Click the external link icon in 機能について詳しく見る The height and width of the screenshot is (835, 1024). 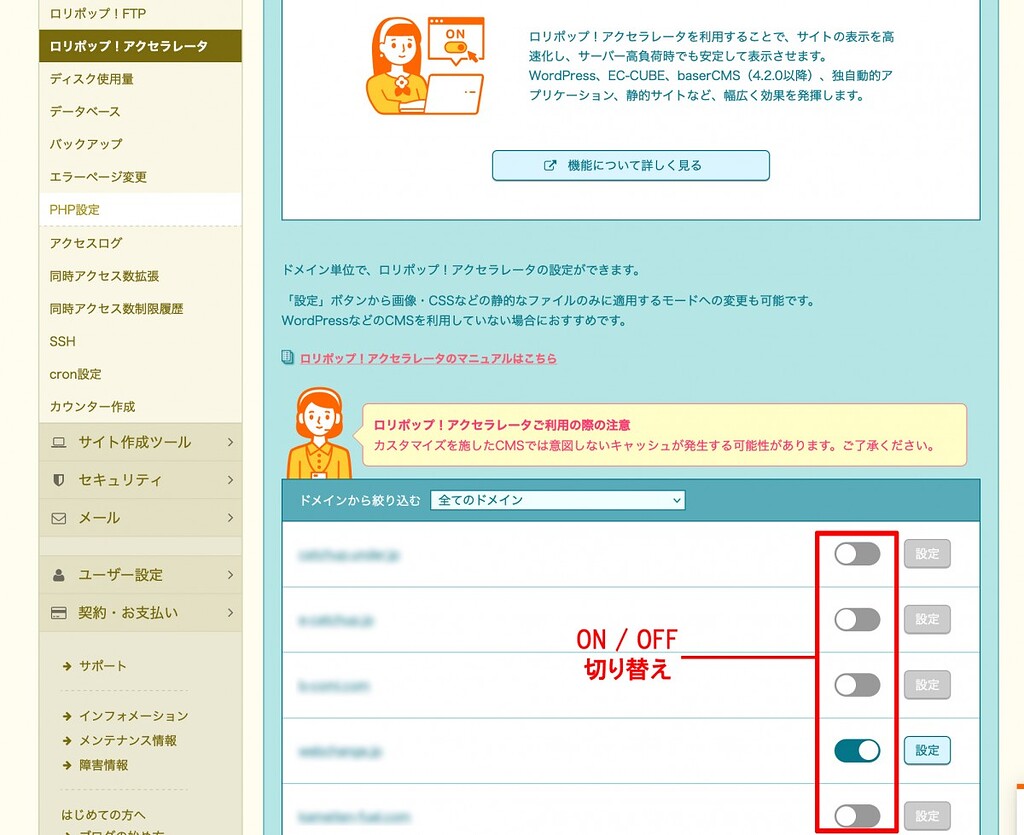point(550,166)
